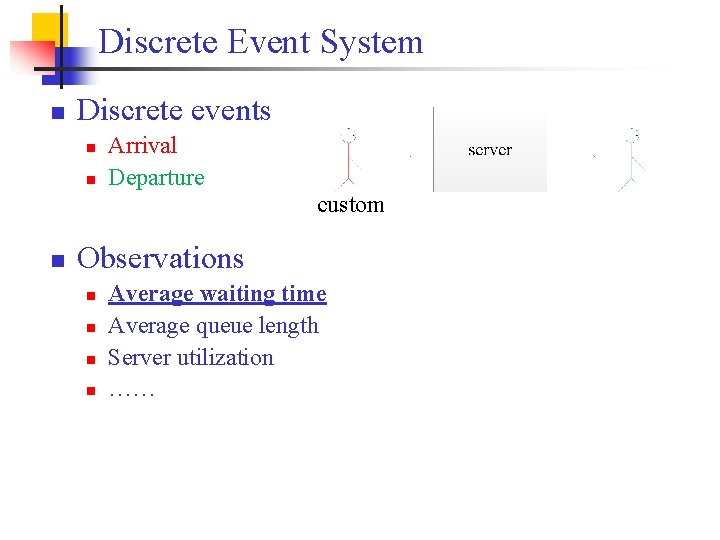Click the red 'Arrival' bullet text

[142, 146]
